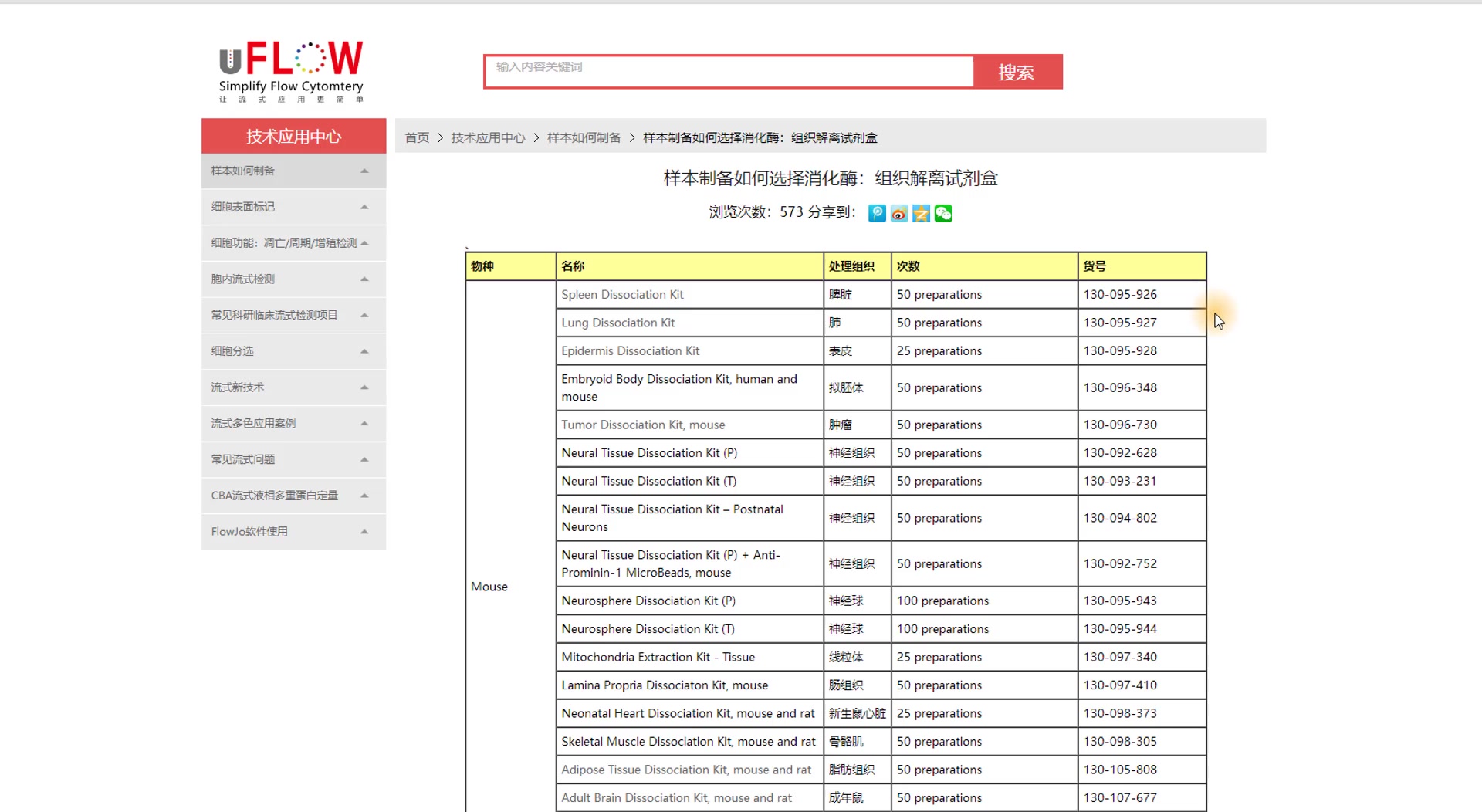The height and width of the screenshot is (812, 1482).
Task: Select Neurosphere Dissociation Kit (P) cell
Action: pos(689,601)
